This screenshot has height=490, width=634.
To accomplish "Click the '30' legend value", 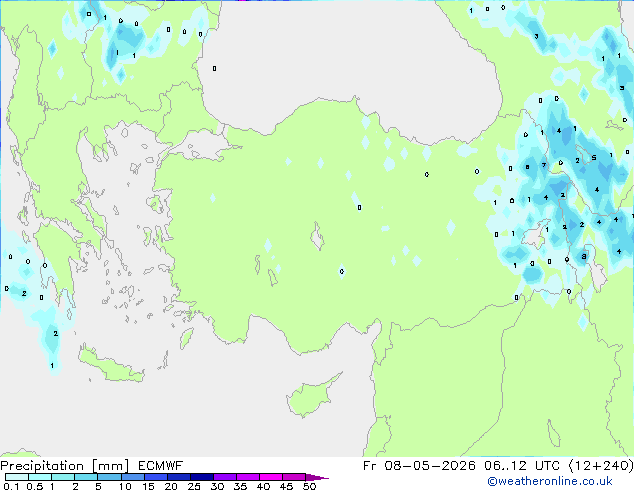I will 217,486.
